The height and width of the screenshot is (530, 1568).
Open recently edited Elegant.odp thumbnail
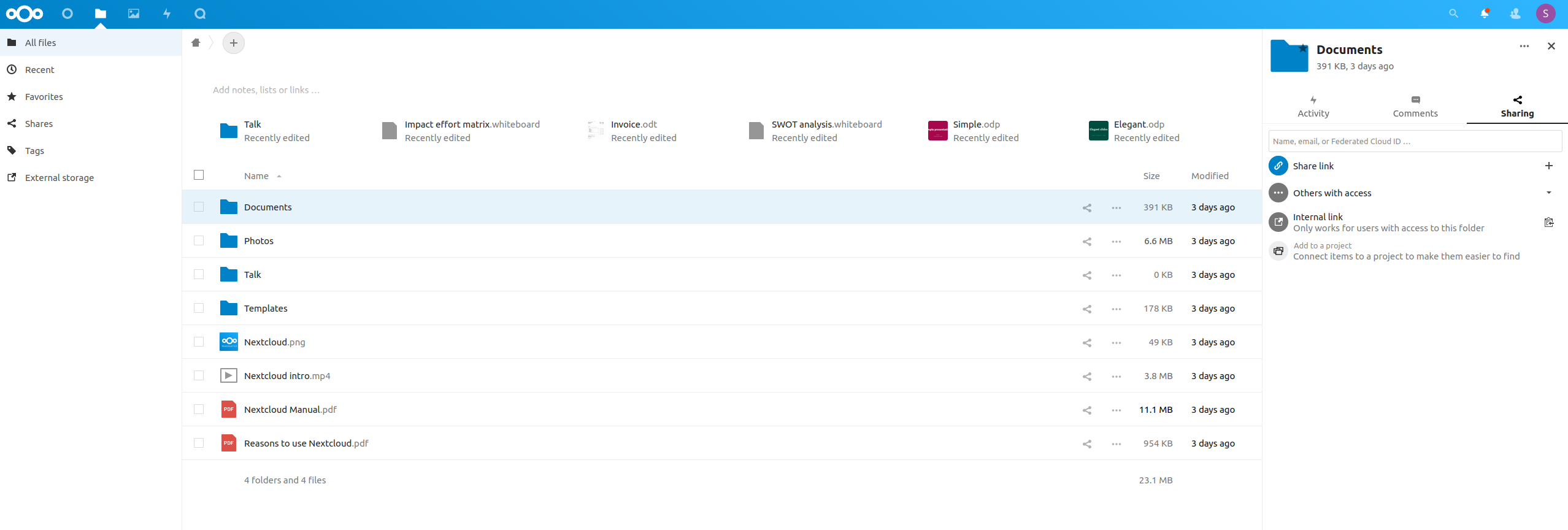point(1098,131)
